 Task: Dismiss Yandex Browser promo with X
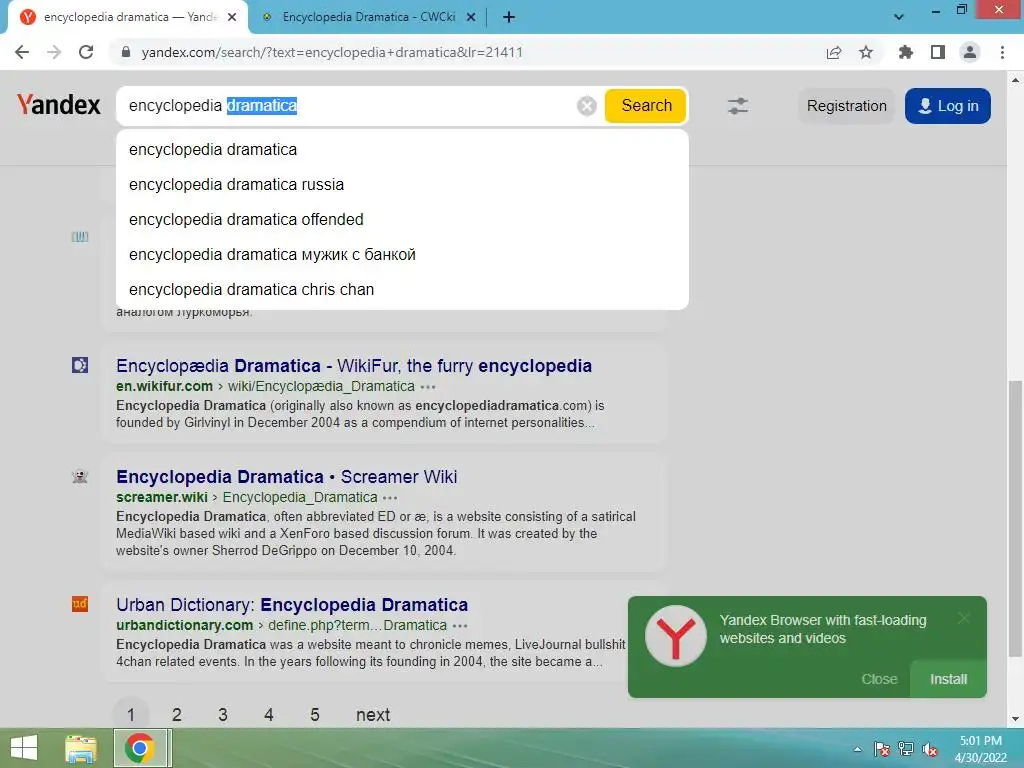coord(964,618)
